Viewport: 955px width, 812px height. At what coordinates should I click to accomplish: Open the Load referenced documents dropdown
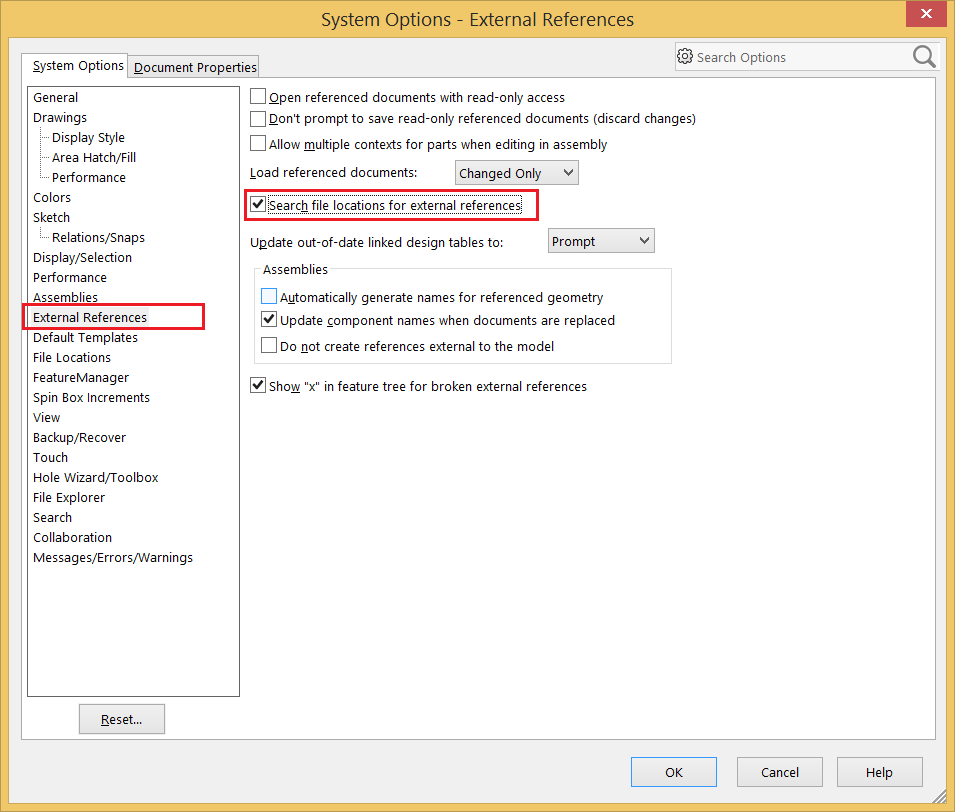click(x=516, y=173)
